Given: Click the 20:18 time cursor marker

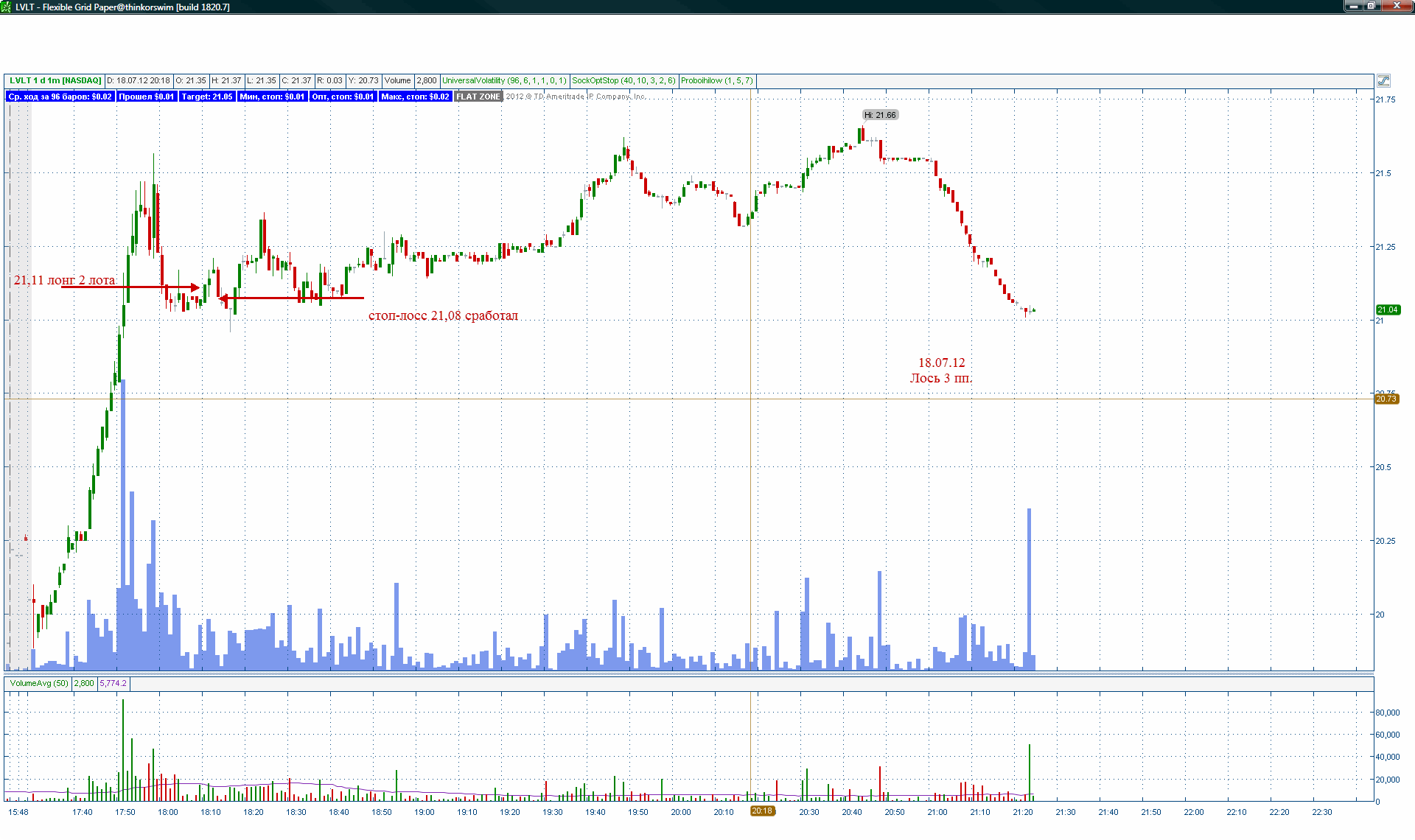Looking at the screenshot, I should (x=762, y=811).
